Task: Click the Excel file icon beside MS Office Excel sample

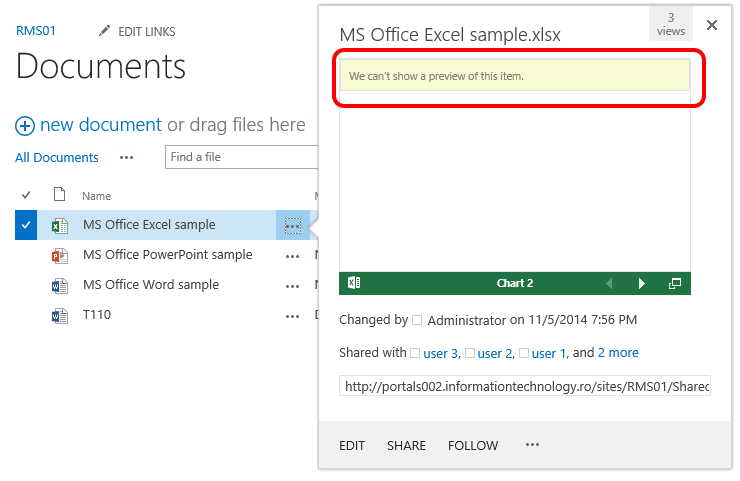Action: (59, 226)
